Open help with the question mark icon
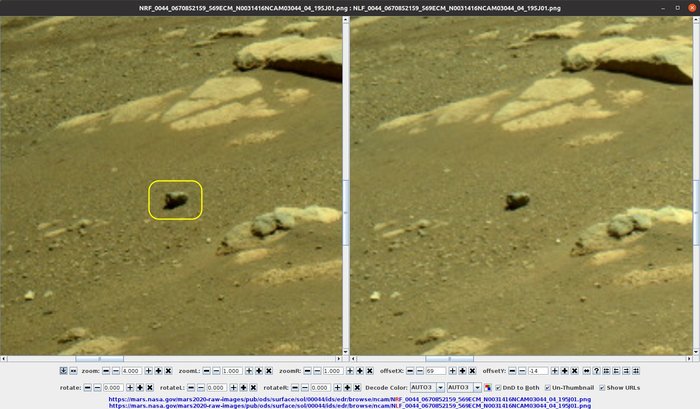This screenshot has width=700, height=409. click(596, 371)
